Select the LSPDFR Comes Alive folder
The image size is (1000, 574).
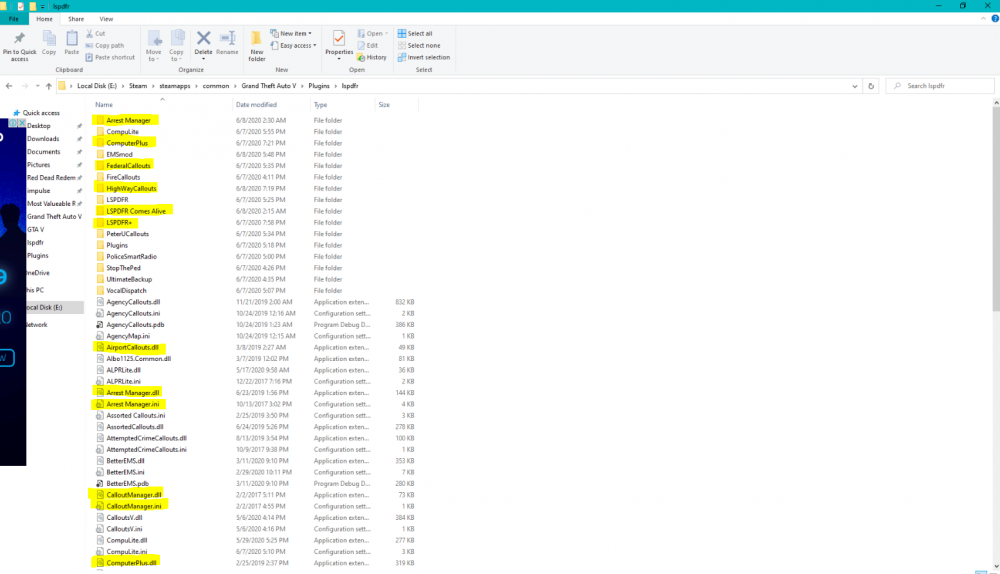[136, 211]
